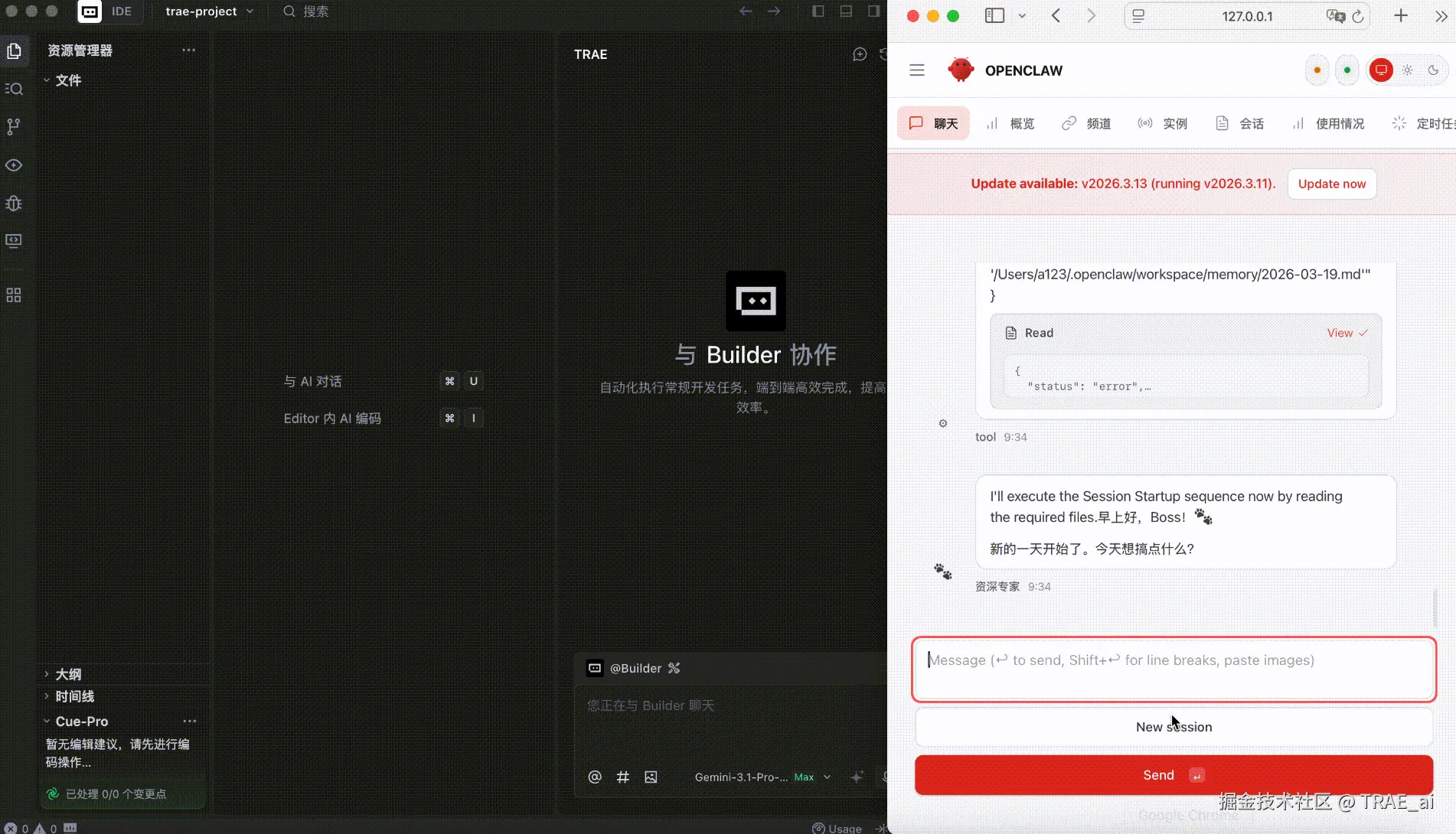Open browser sidebar options dropdown arrow
This screenshot has width=1456, height=834.
point(1022,16)
